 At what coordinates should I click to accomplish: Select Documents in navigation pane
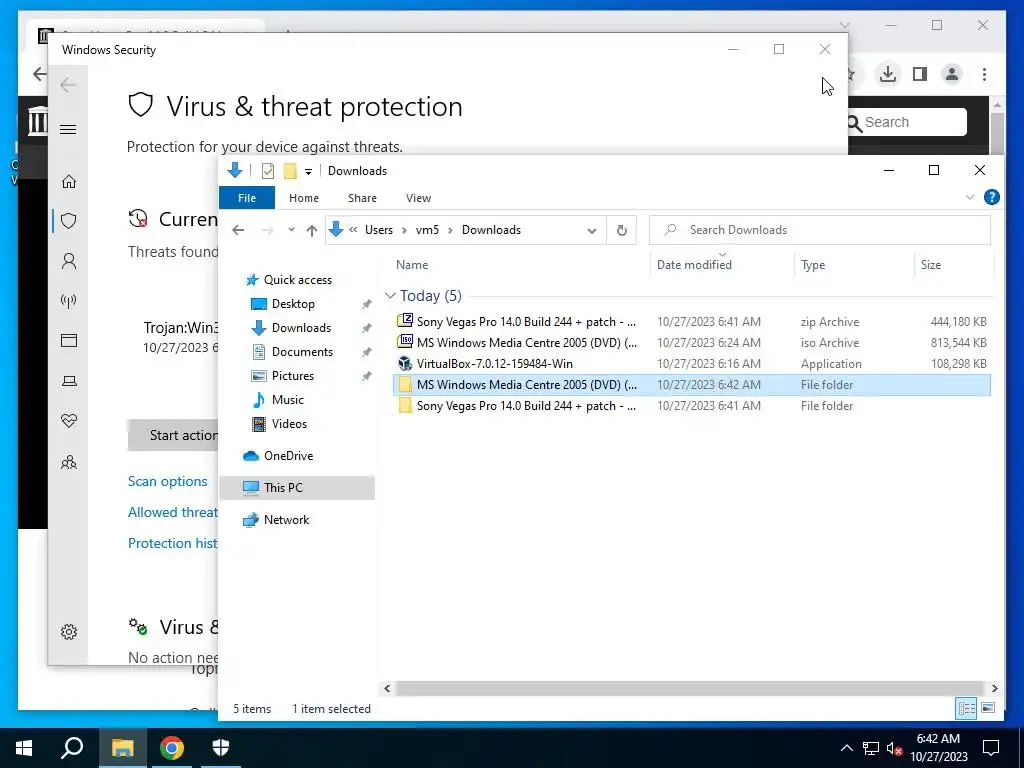(302, 352)
